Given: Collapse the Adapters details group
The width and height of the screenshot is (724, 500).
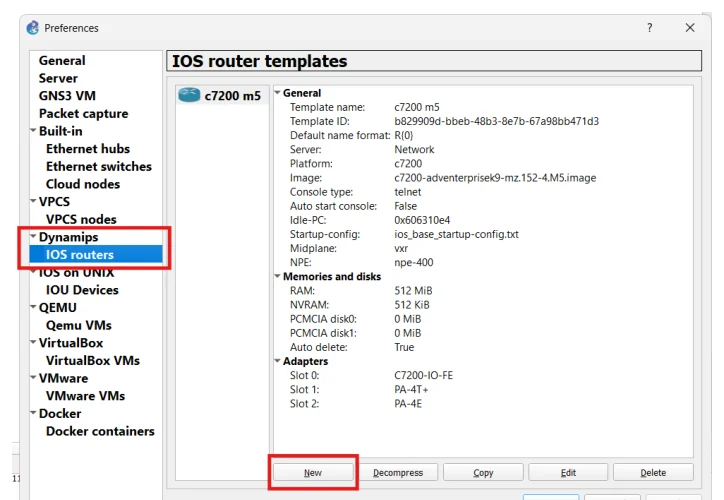Looking at the screenshot, I should tap(278, 361).
